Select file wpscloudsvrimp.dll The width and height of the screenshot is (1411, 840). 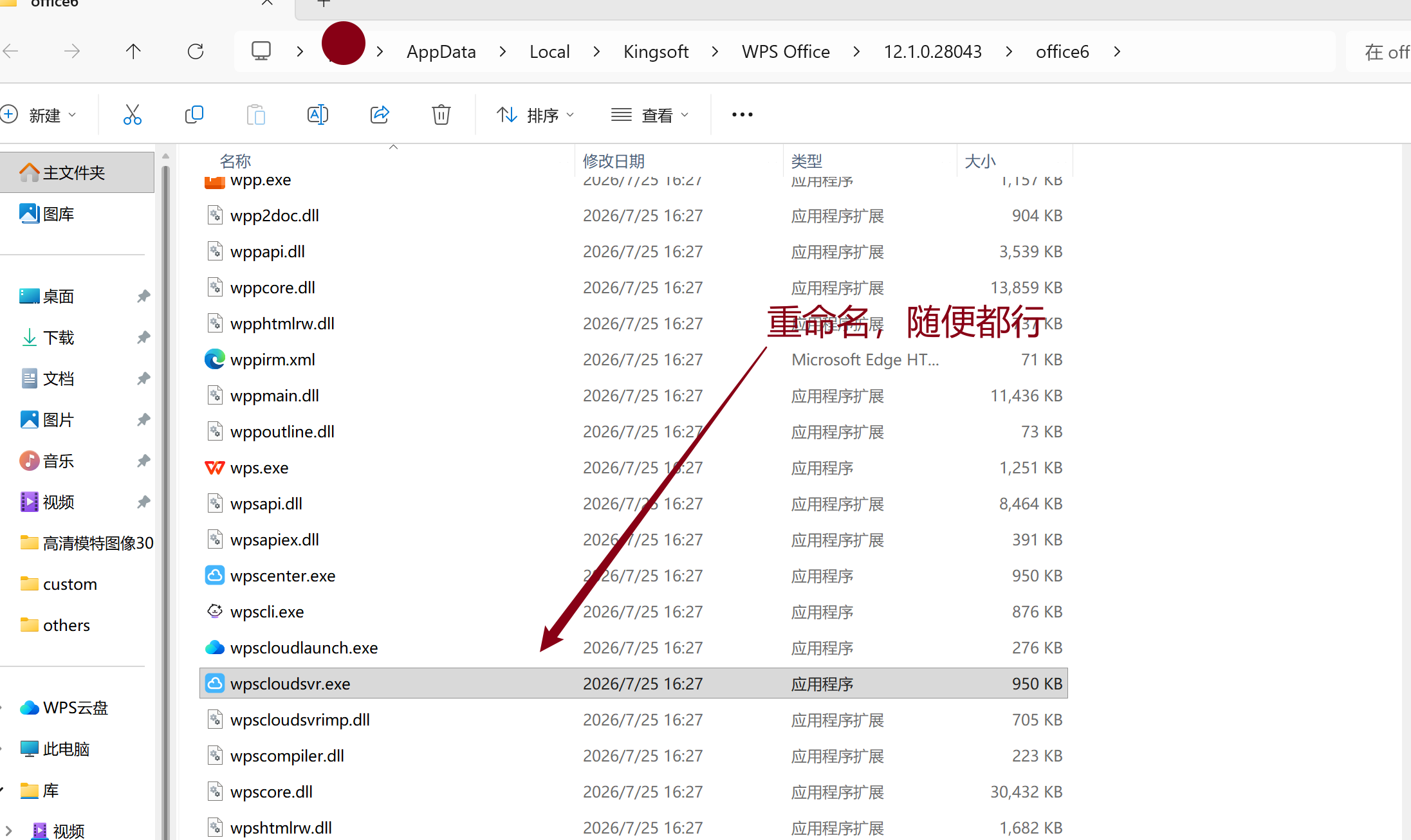tap(300, 720)
